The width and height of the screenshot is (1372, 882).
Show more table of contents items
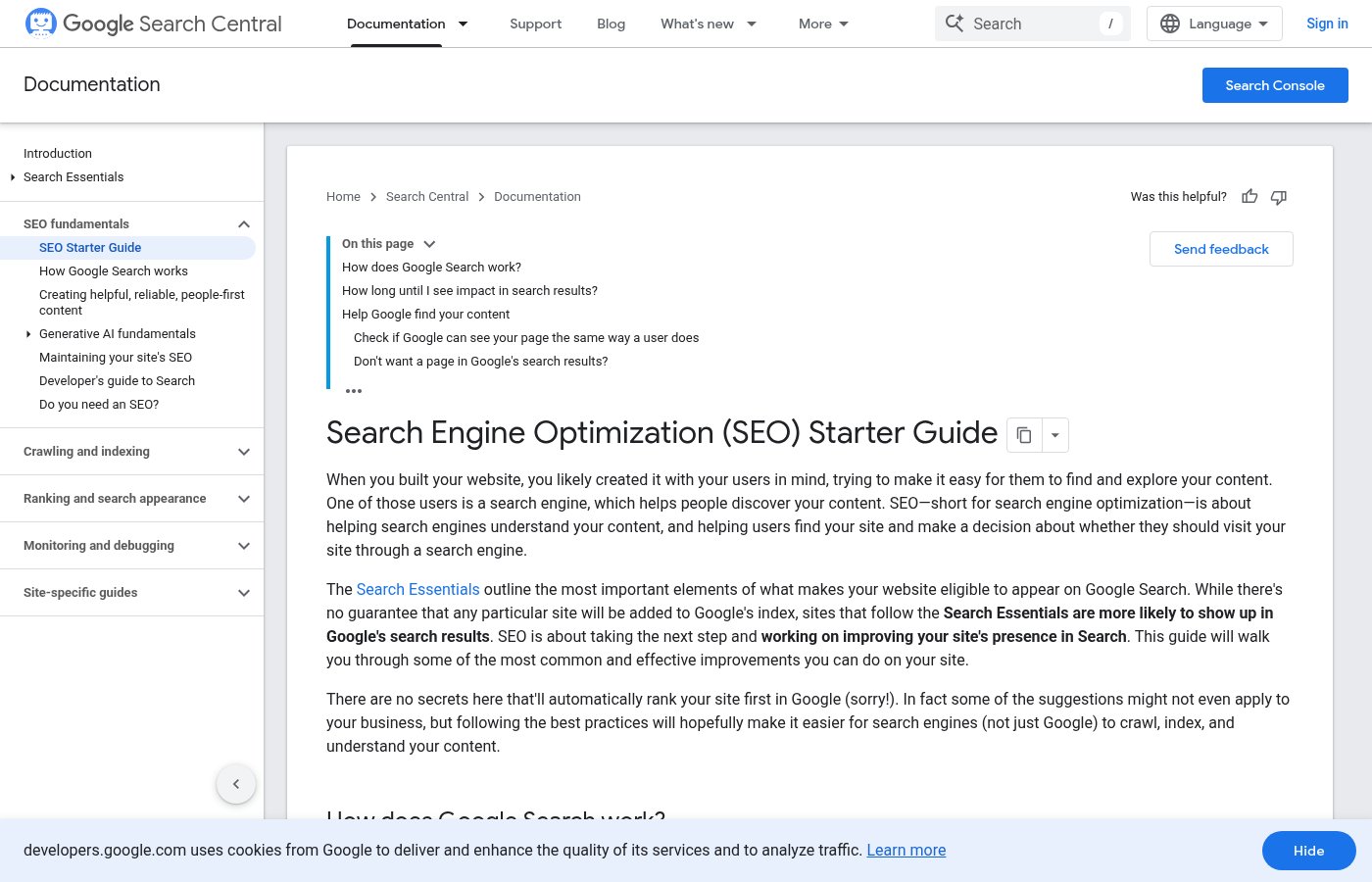tap(354, 391)
